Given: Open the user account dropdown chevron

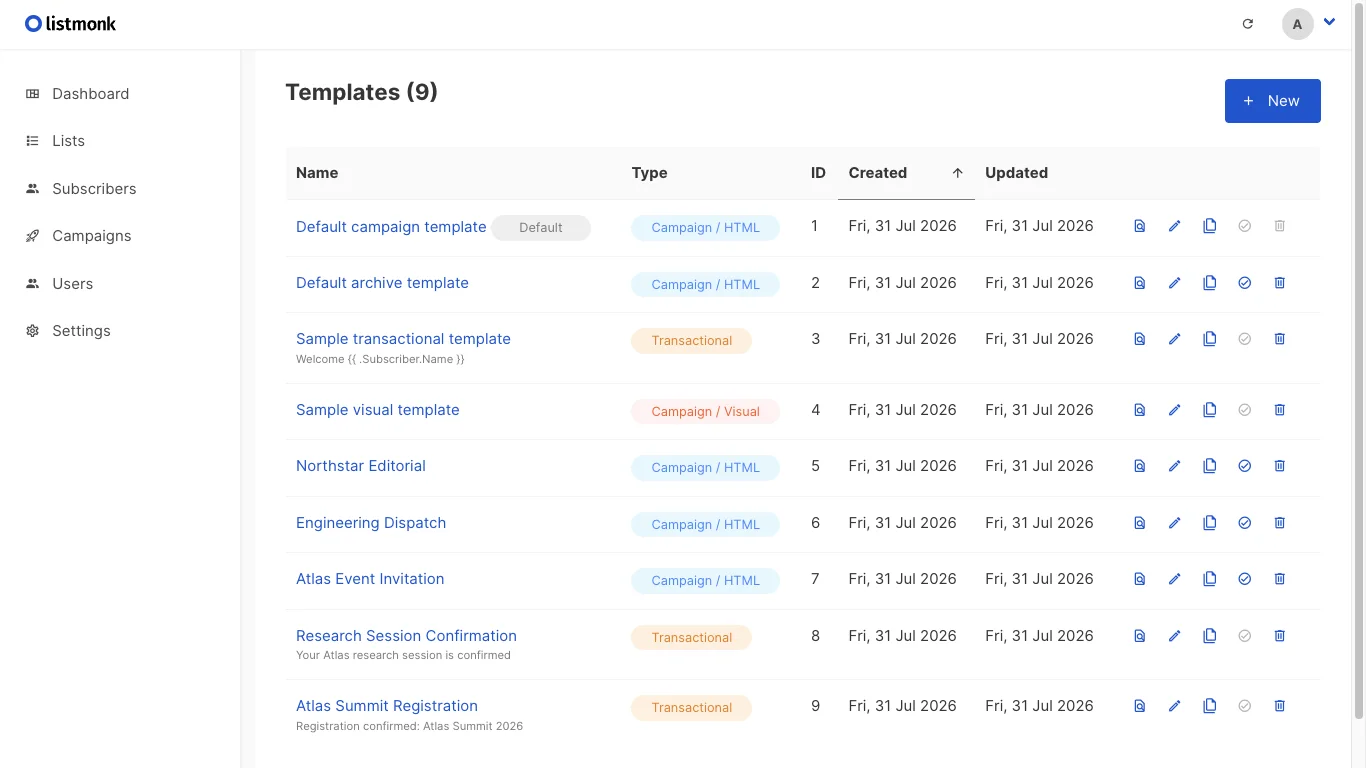Looking at the screenshot, I should (1329, 22).
